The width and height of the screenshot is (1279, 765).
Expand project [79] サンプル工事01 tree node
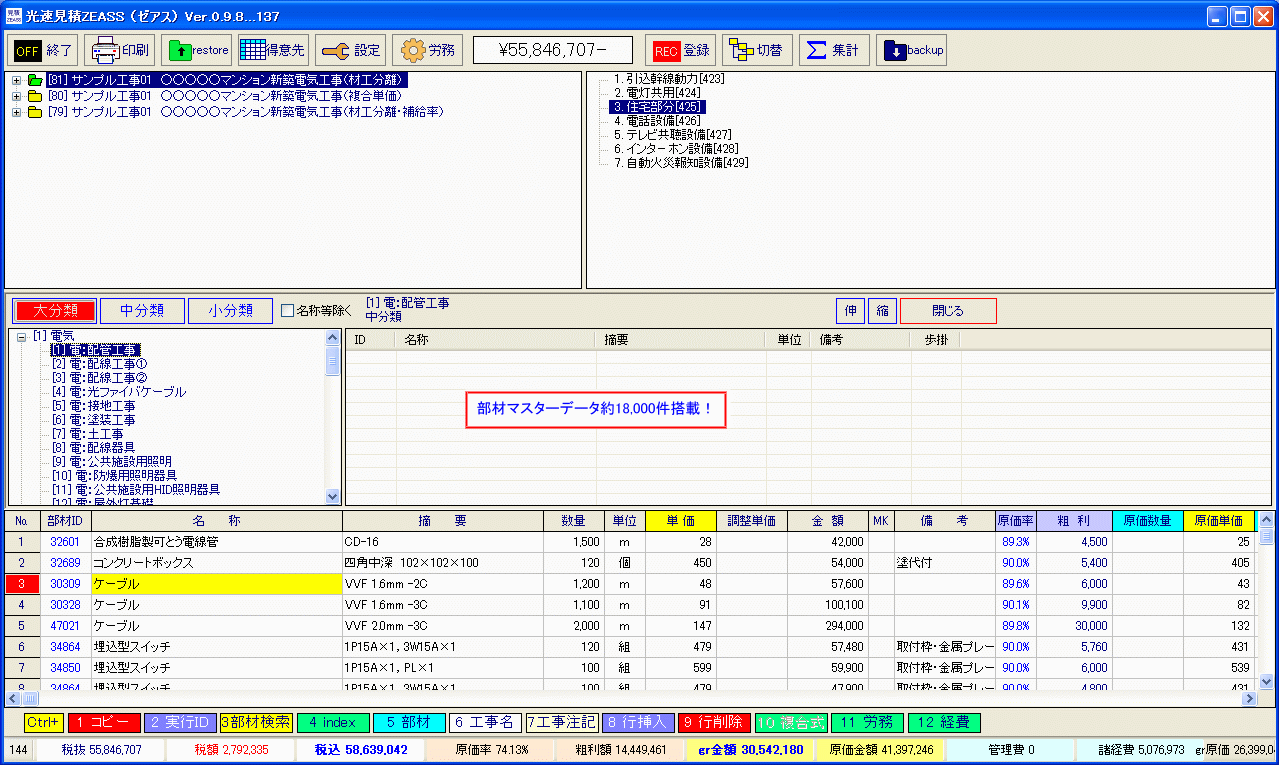pos(17,112)
